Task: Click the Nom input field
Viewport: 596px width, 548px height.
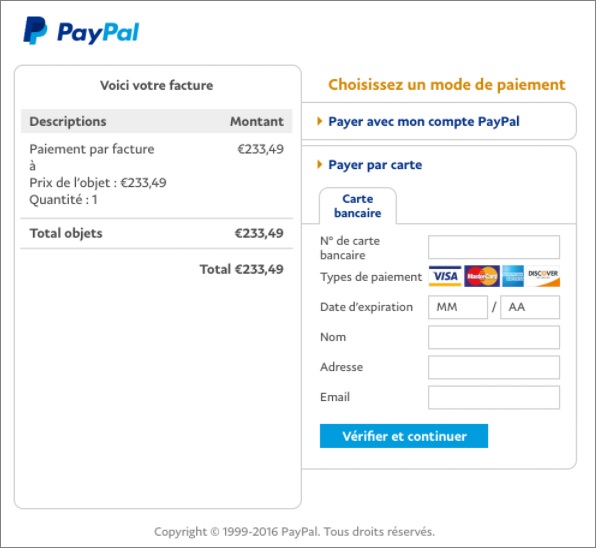Action: (x=494, y=337)
